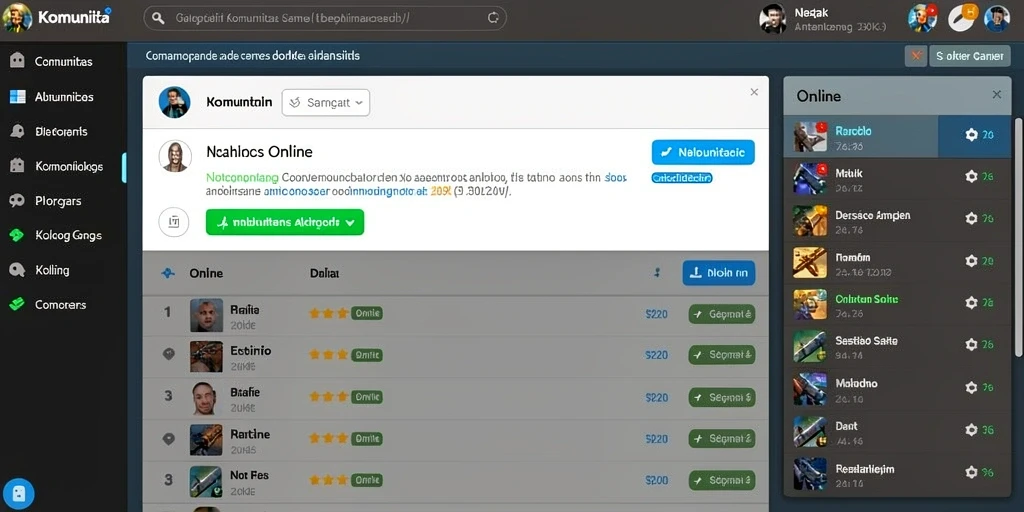The height and width of the screenshot is (512, 1024).
Task: Expand the Sarngat dropdown
Action: tap(326, 103)
